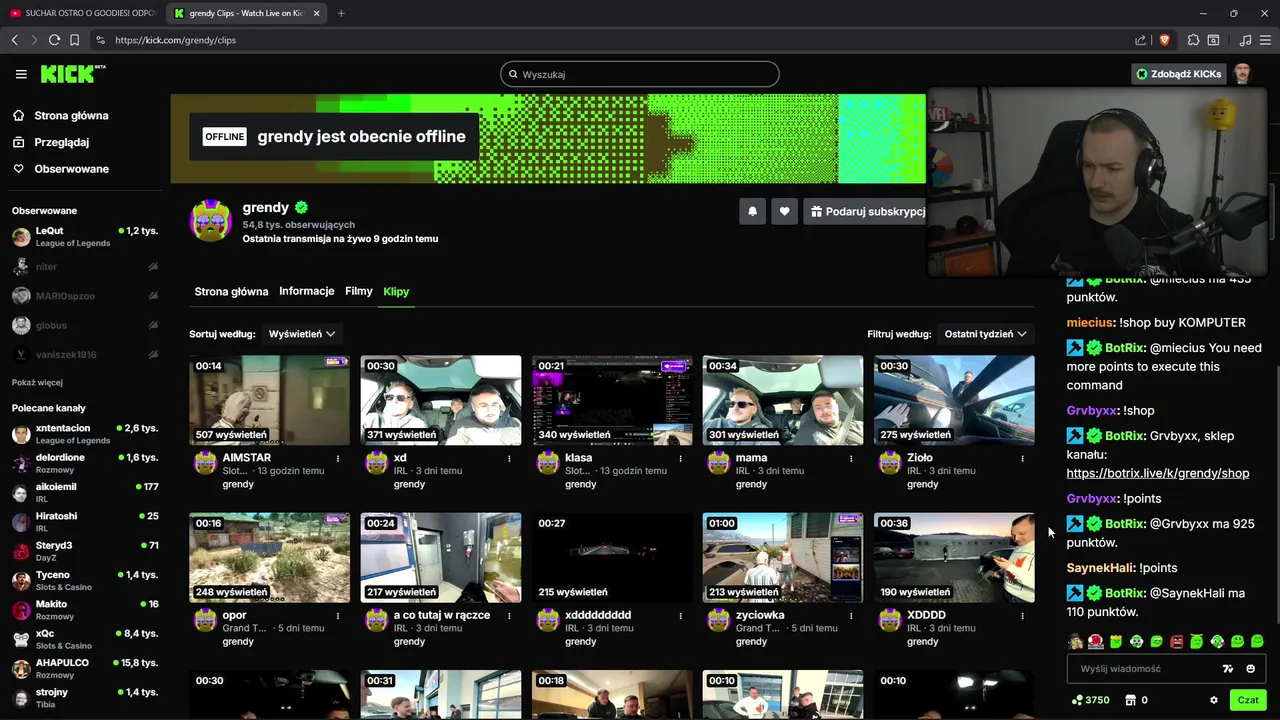Click the browser back arrow

click(14, 40)
